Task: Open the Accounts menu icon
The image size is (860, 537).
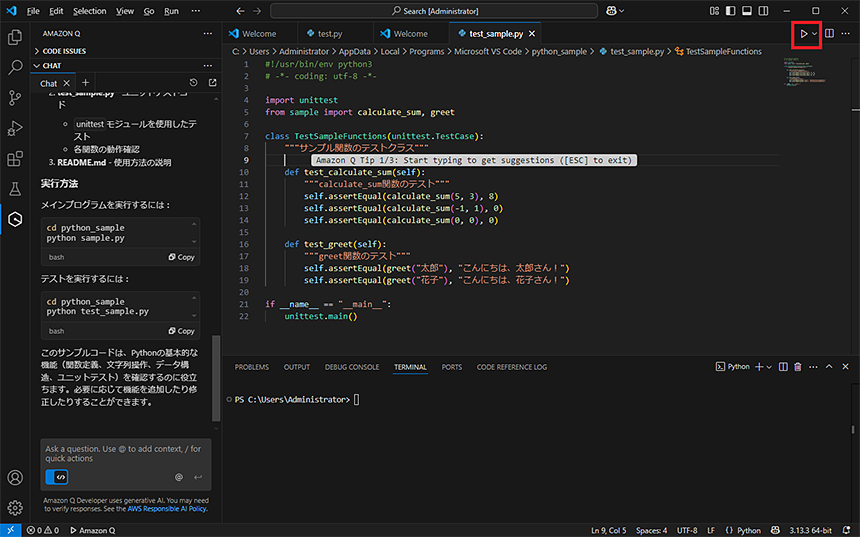Action: tap(15, 478)
